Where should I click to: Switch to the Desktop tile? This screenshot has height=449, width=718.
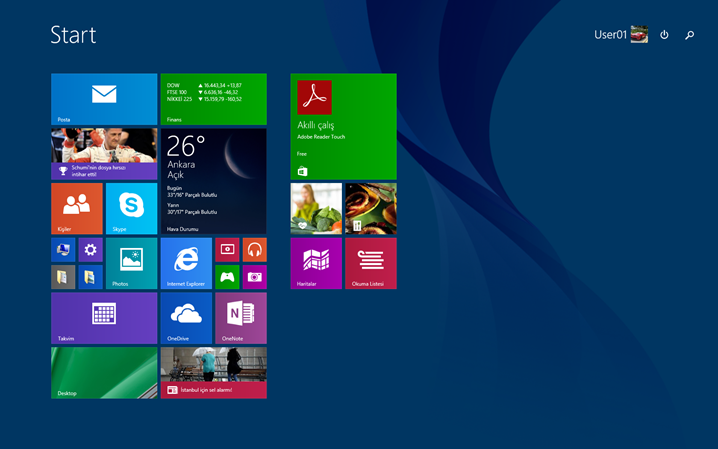tap(104, 373)
